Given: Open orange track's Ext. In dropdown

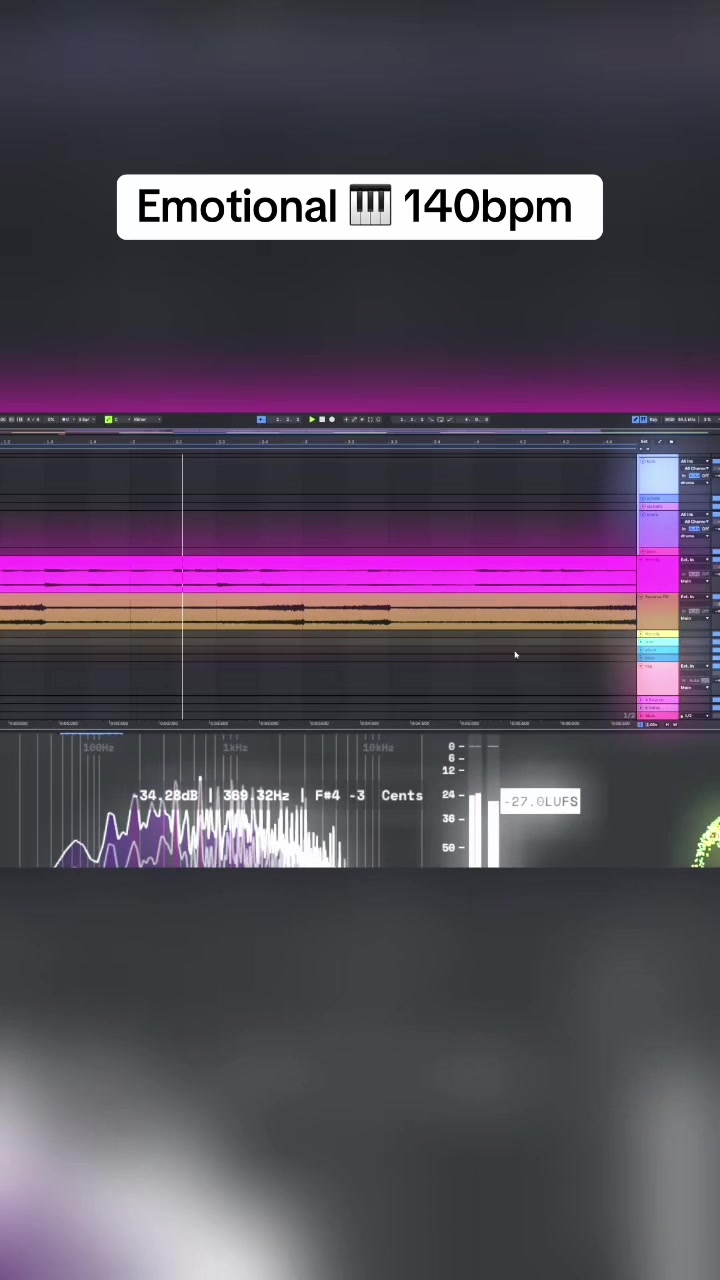Looking at the screenshot, I should (x=695, y=597).
